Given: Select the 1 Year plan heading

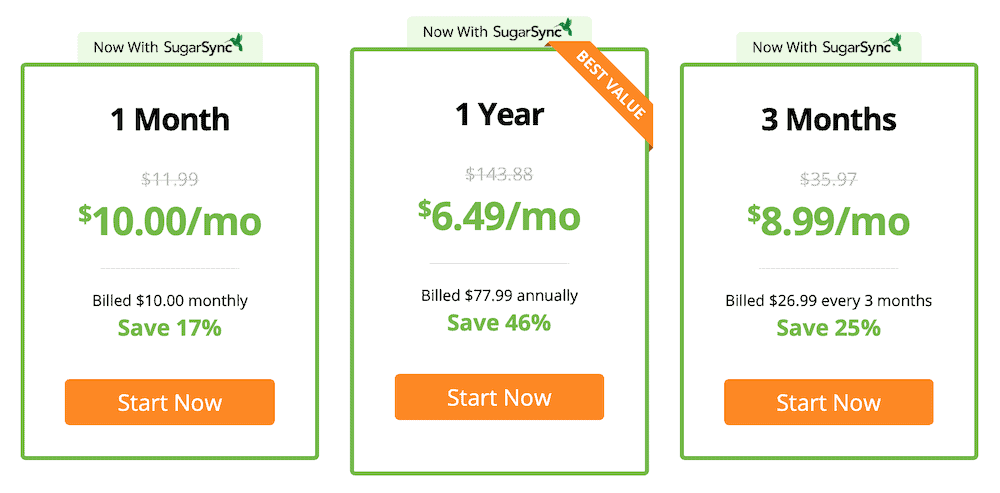Looking at the screenshot, I should [x=499, y=115].
